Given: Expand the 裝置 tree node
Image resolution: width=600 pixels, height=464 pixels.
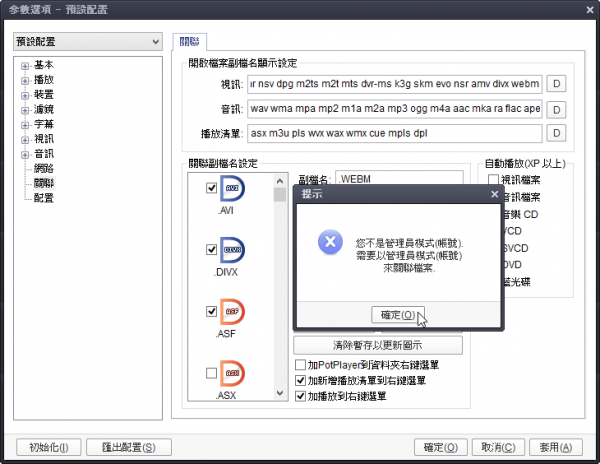Looking at the screenshot, I should coord(25,95).
